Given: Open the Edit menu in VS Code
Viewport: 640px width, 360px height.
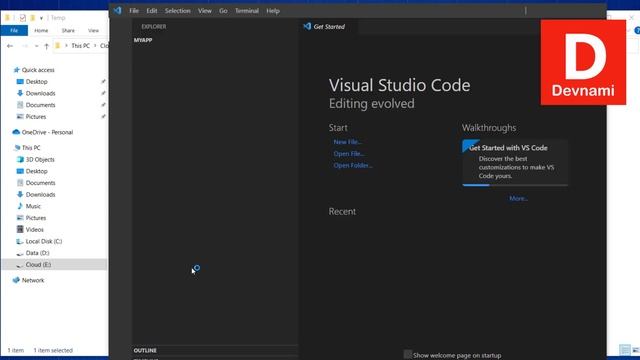Looking at the screenshot, I should (152, 11).
